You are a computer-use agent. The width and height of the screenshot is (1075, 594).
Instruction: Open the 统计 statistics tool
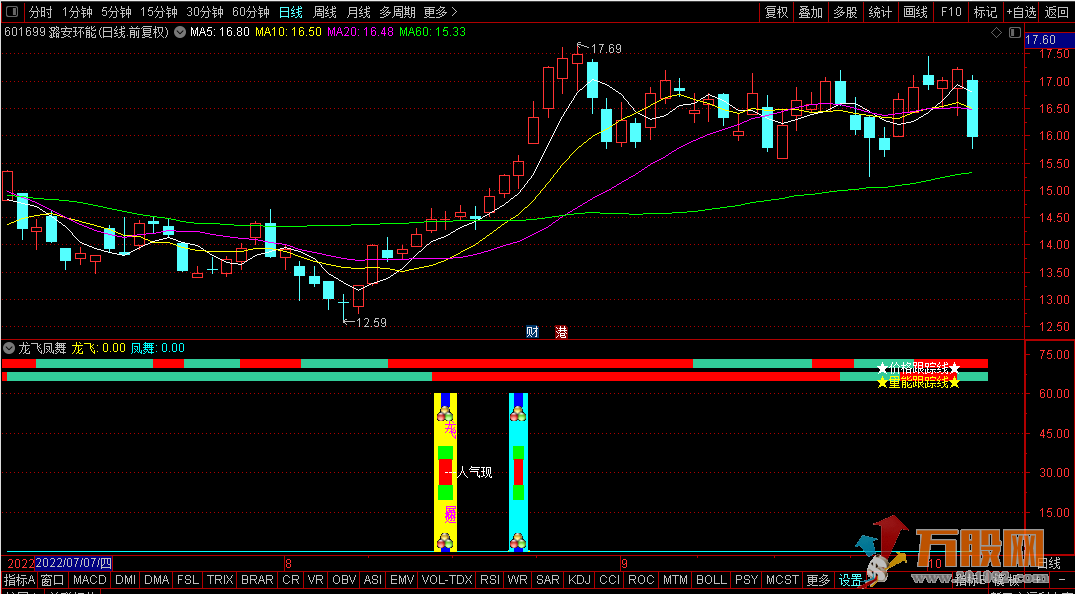tap(880, 12)
